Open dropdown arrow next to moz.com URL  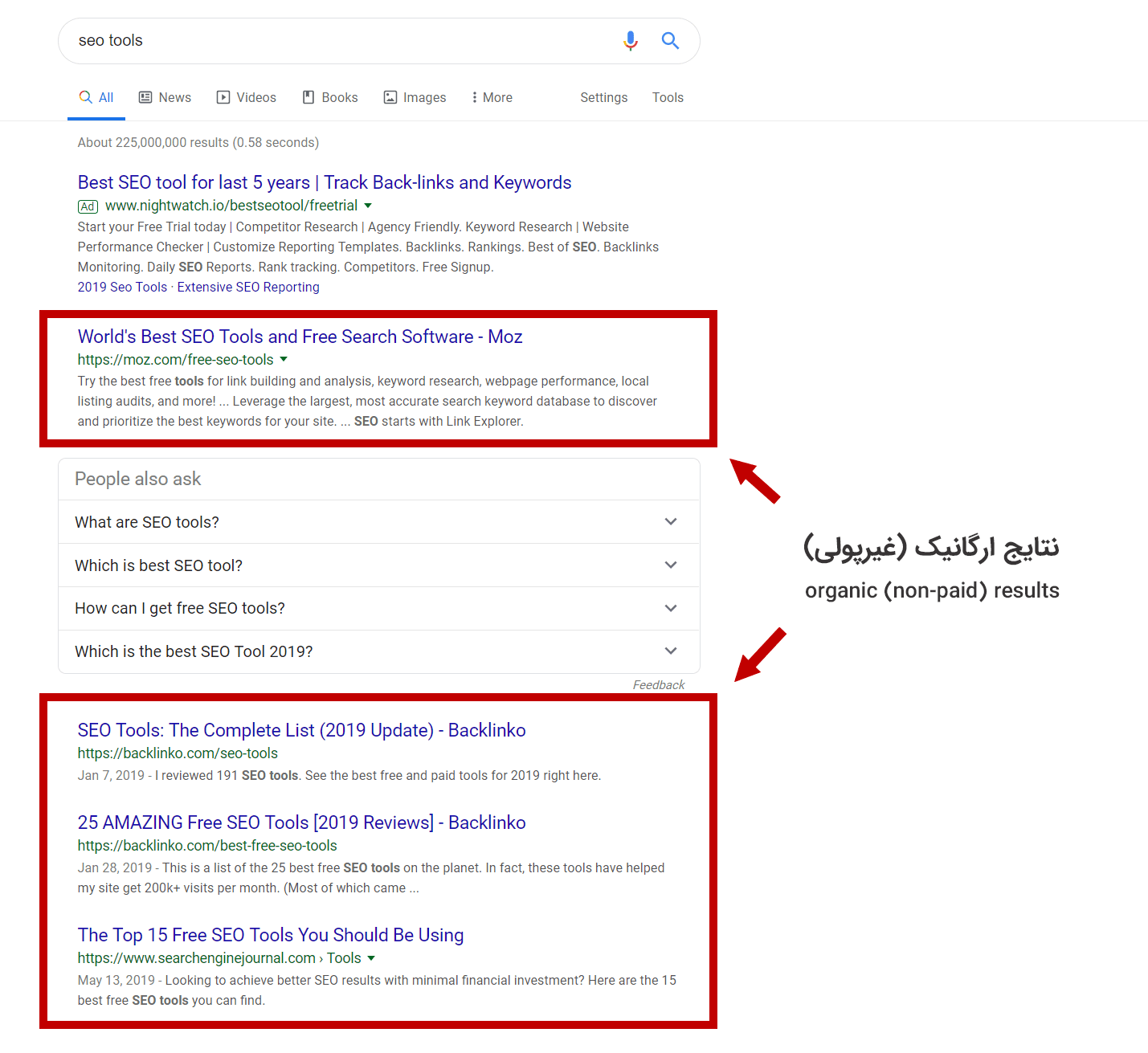pyautogui.click(x=284, y=360)
